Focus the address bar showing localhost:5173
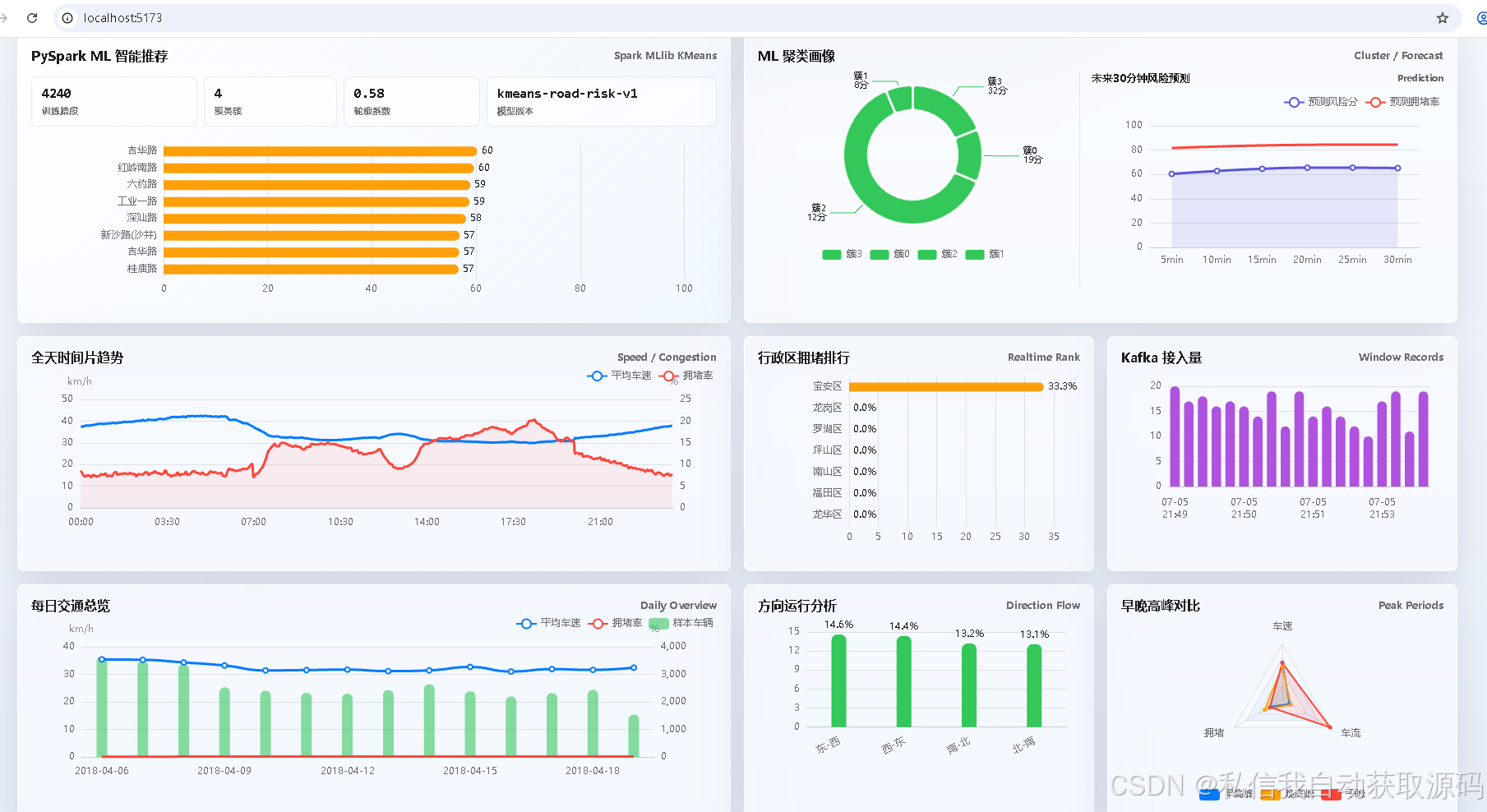This screenshot has width=1487, height=812. pyautogui.click(x=756, y=17)
